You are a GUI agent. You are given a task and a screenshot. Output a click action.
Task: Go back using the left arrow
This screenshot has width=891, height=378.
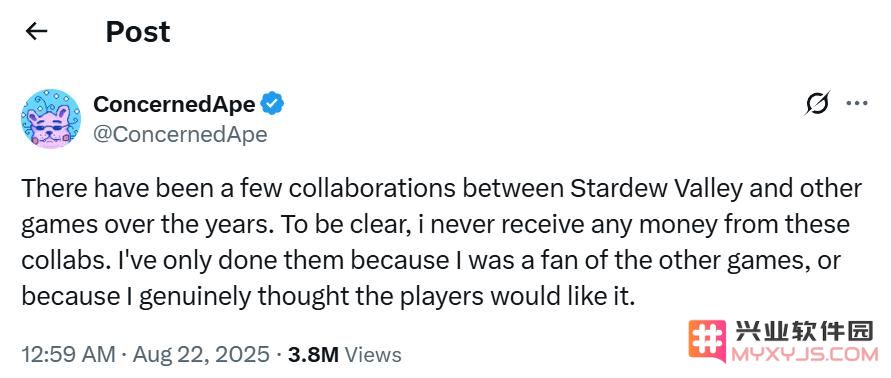[x=36, y=31]
